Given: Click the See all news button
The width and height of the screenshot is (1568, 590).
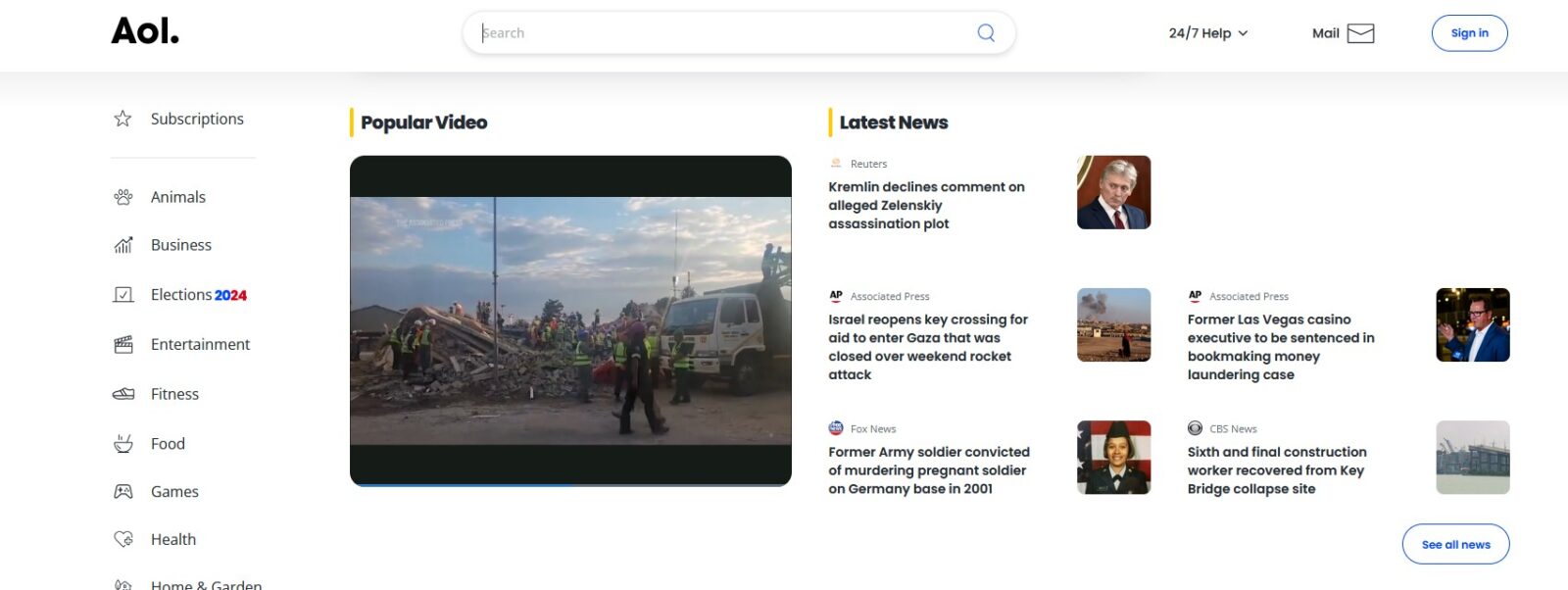Looking at the screenshot, I should point(1455,544).
